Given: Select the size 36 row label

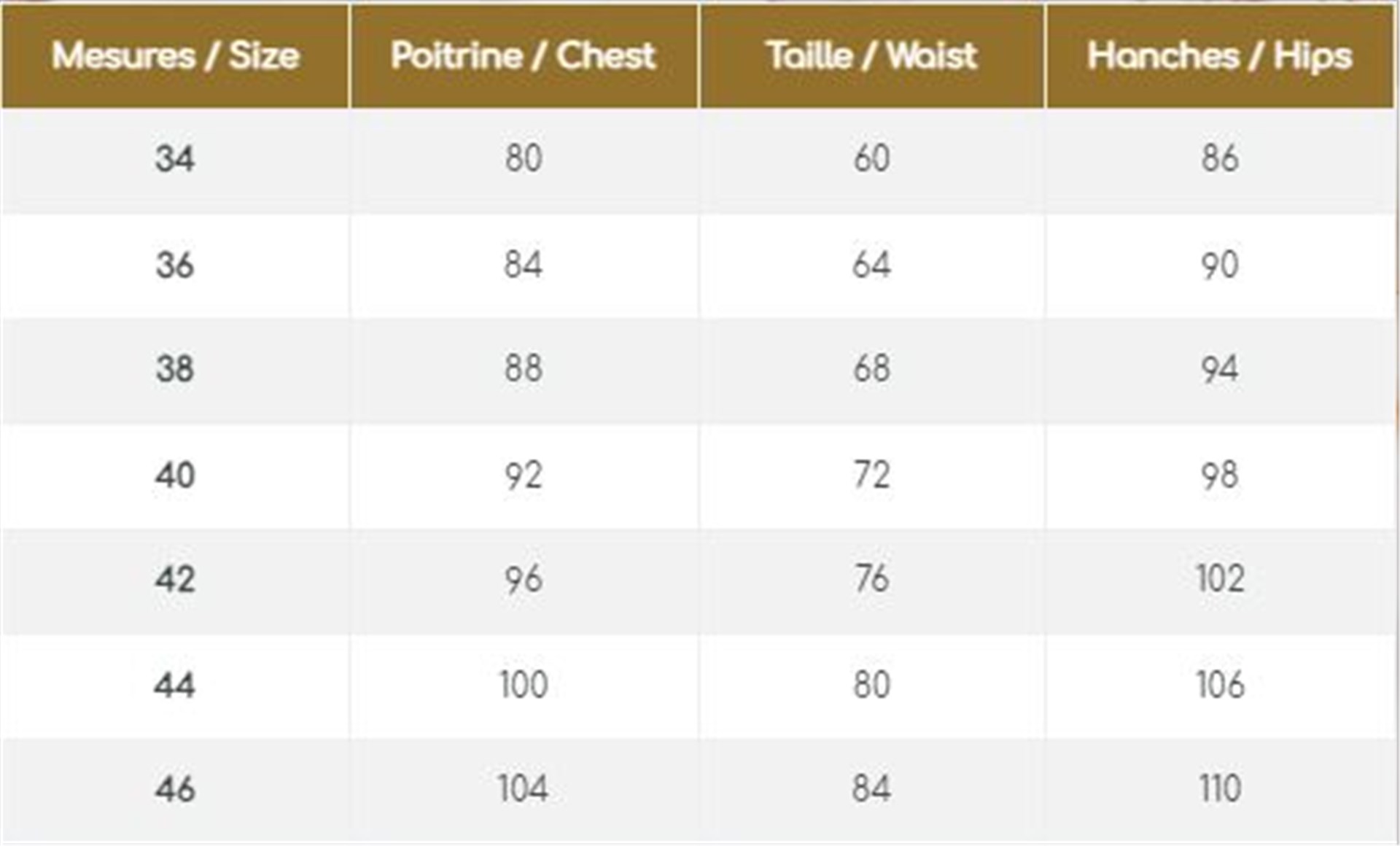Looking at the screenshot, I should point(175,264).
